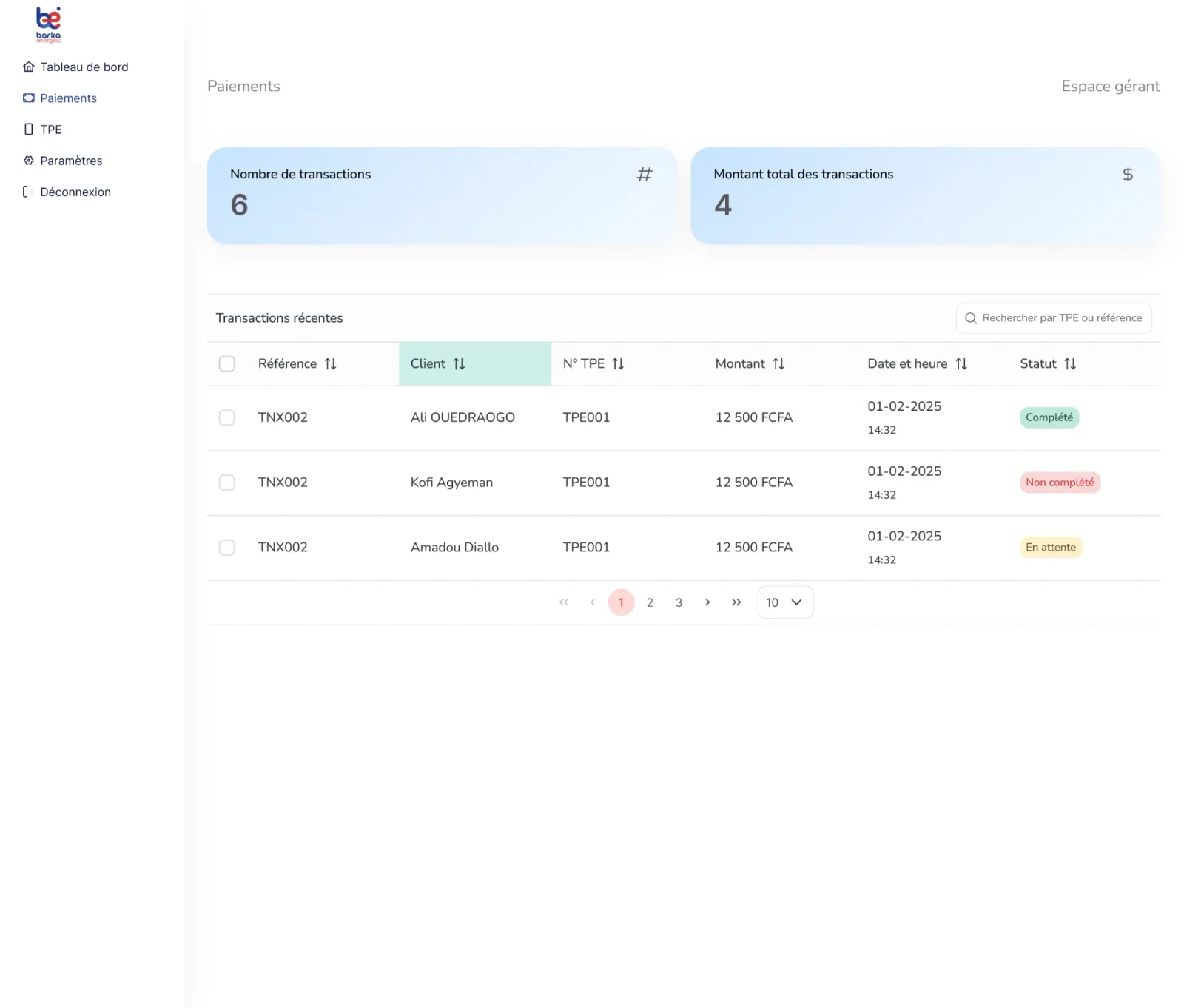Click the hash icon on transactions card
This screenshot has height=1008, width=1184.
(645, 175)
